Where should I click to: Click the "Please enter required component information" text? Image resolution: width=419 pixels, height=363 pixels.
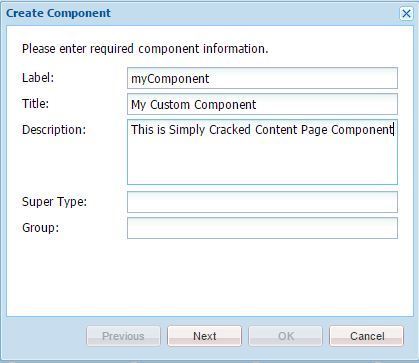coord(145,49)
